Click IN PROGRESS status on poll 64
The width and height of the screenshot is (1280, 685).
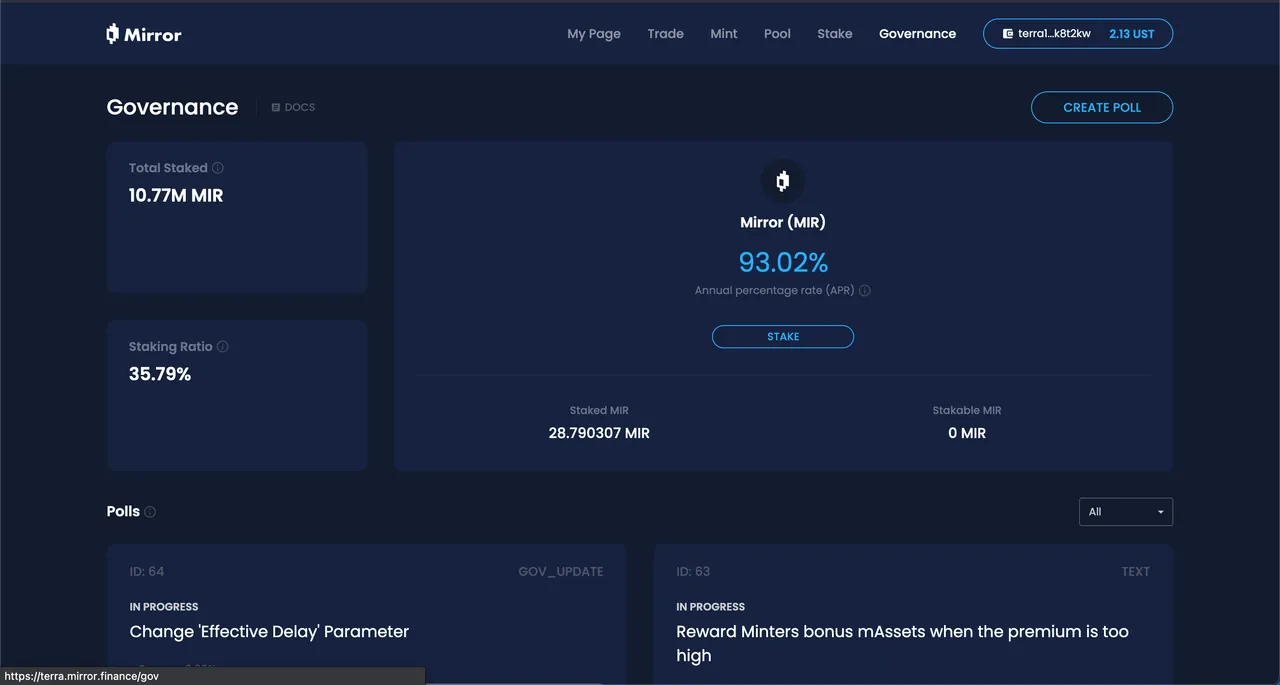point(164,607)
